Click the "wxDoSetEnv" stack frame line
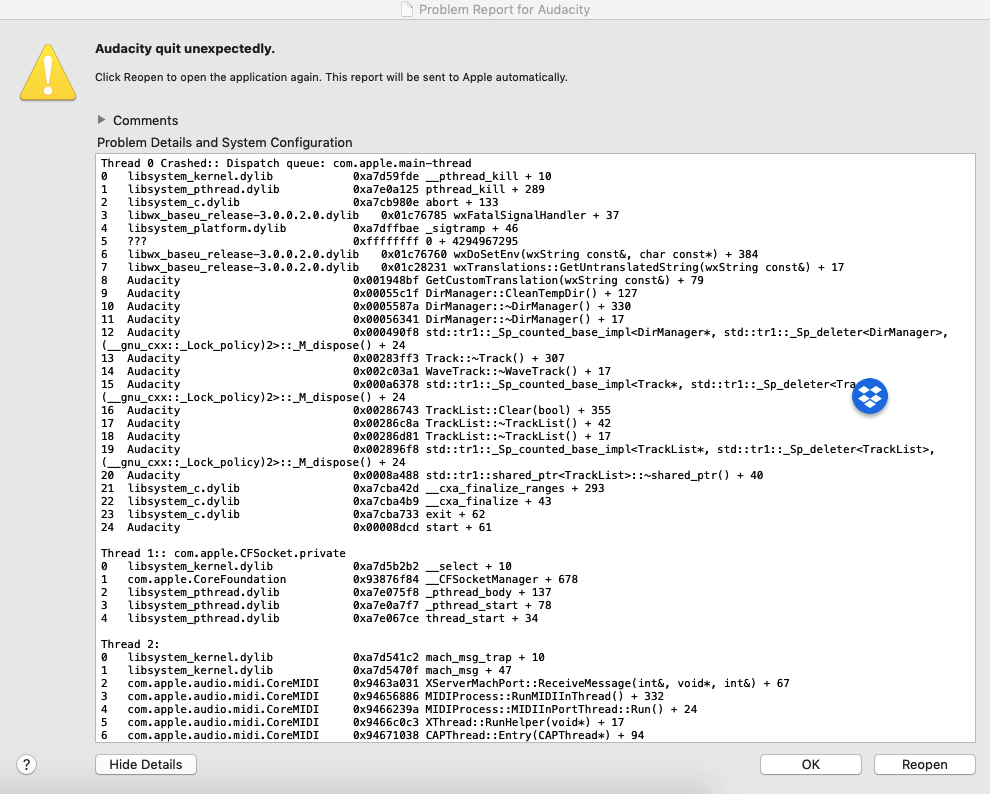Screen dimensions: 990x794 click(x=429, y=254)
